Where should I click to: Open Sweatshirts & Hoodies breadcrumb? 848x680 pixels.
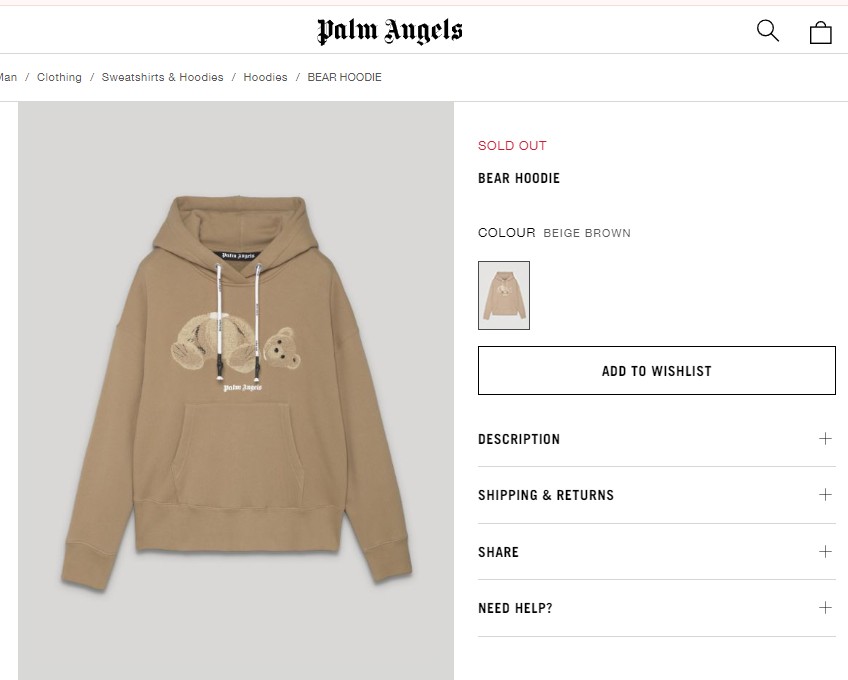(162, 77)
